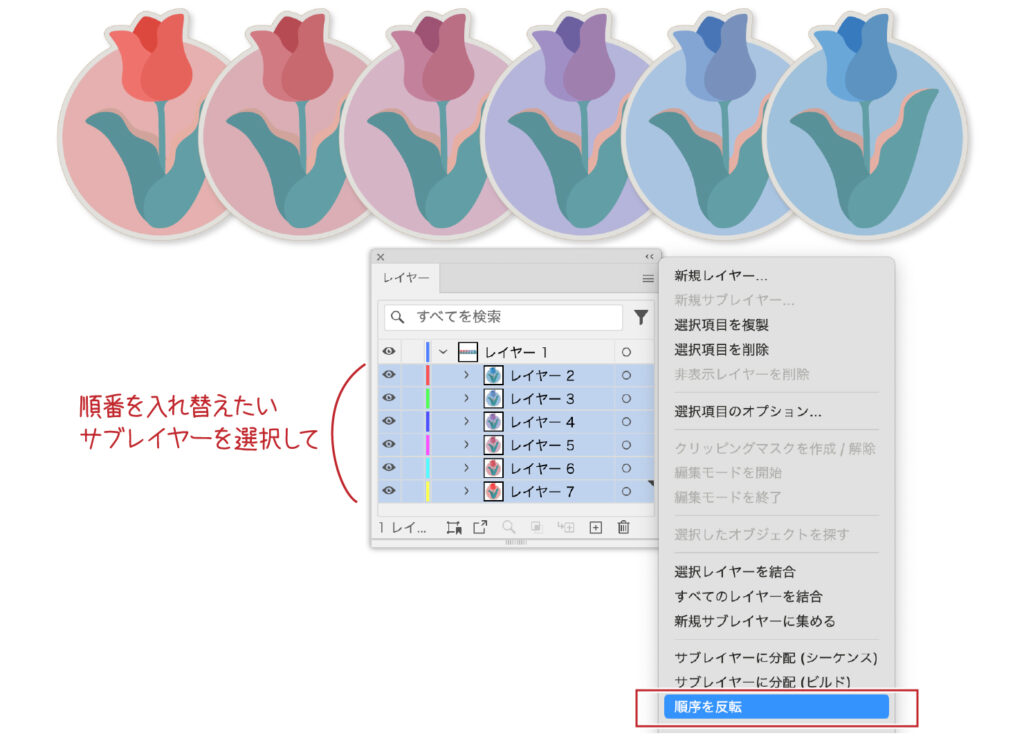Click the create new layer plus icon
Screen dimensions: 1024x747
pos(595,528)
